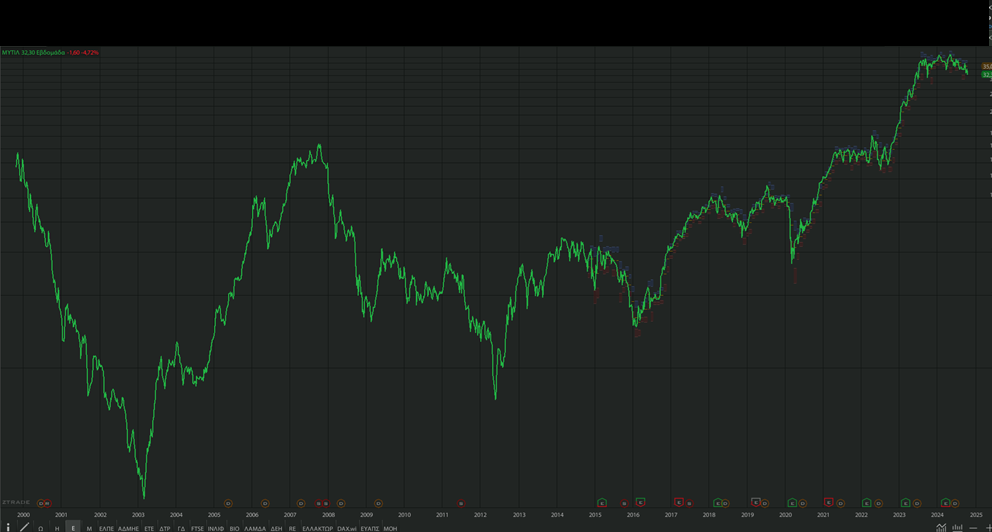Load the ΔΕΗ symbol shortcut
992x532 pixels.
[x=276, y=528]
